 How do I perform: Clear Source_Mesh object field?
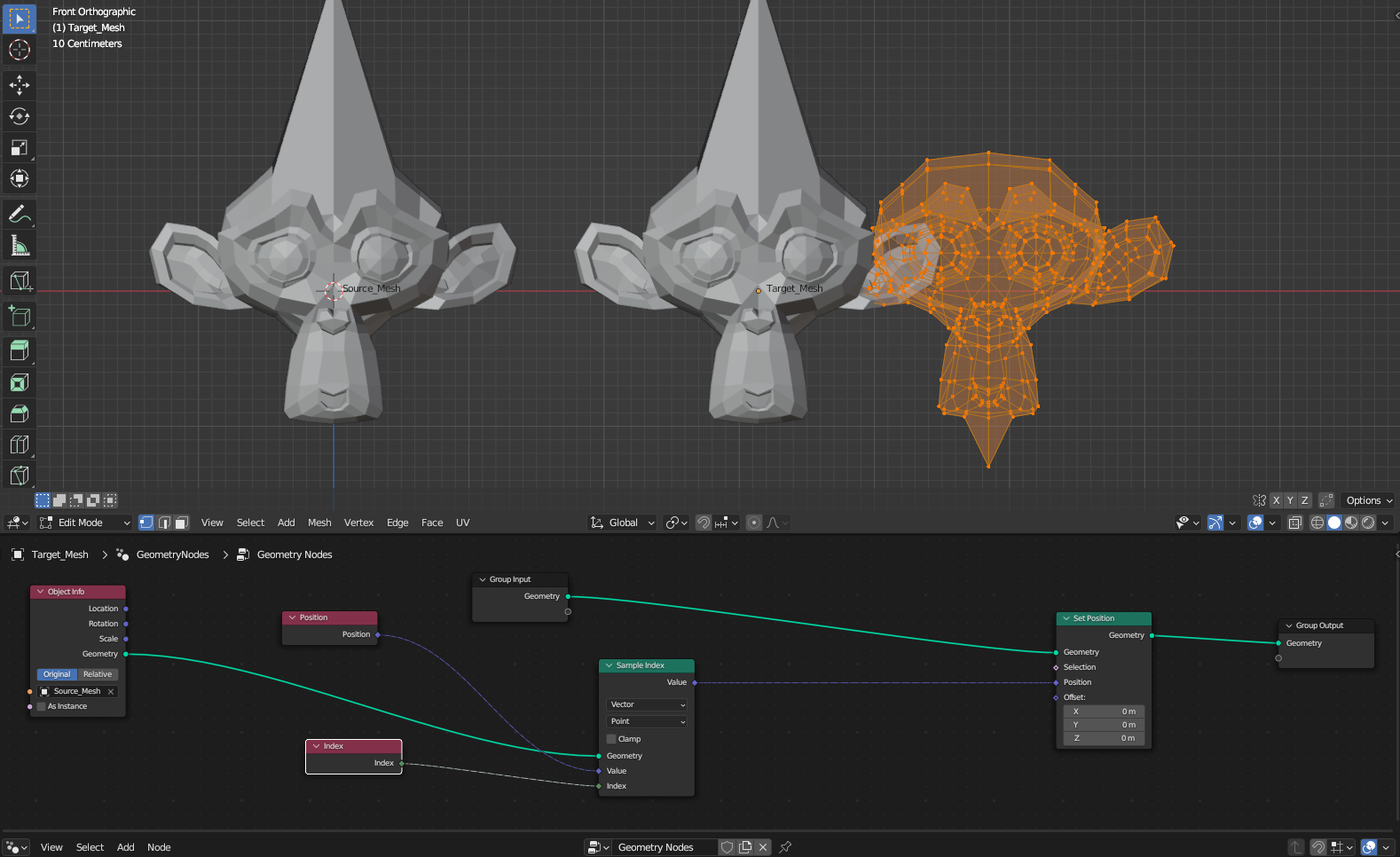click(x=111, y=691)
